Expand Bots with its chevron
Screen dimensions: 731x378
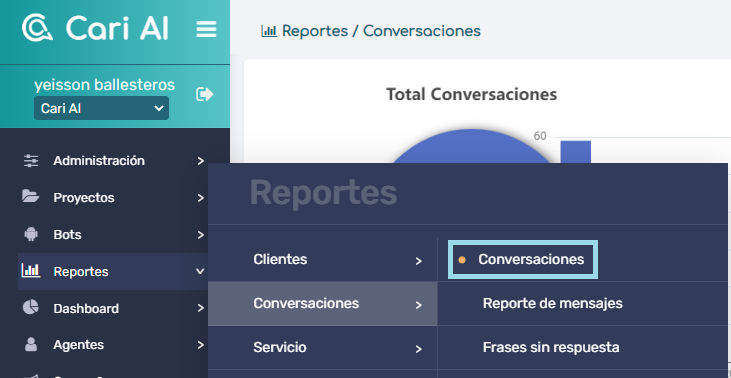pyautogui.click(x=200, y=235)
